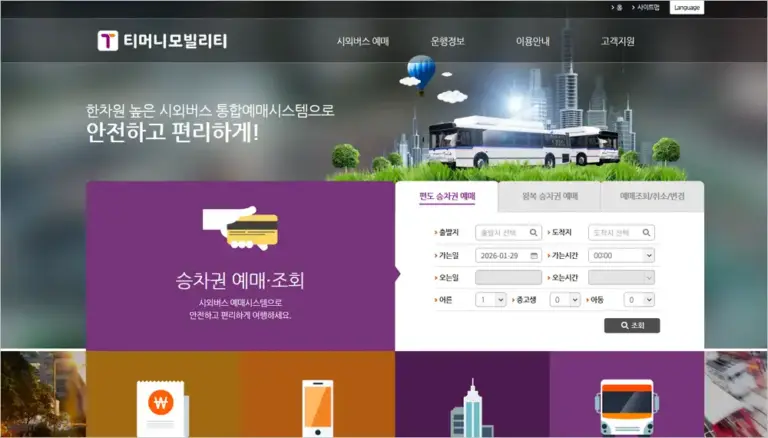Click the 티머니모빌리티 logo text
The width and height of the screenshot is (768, 438).
click(175, 41)
